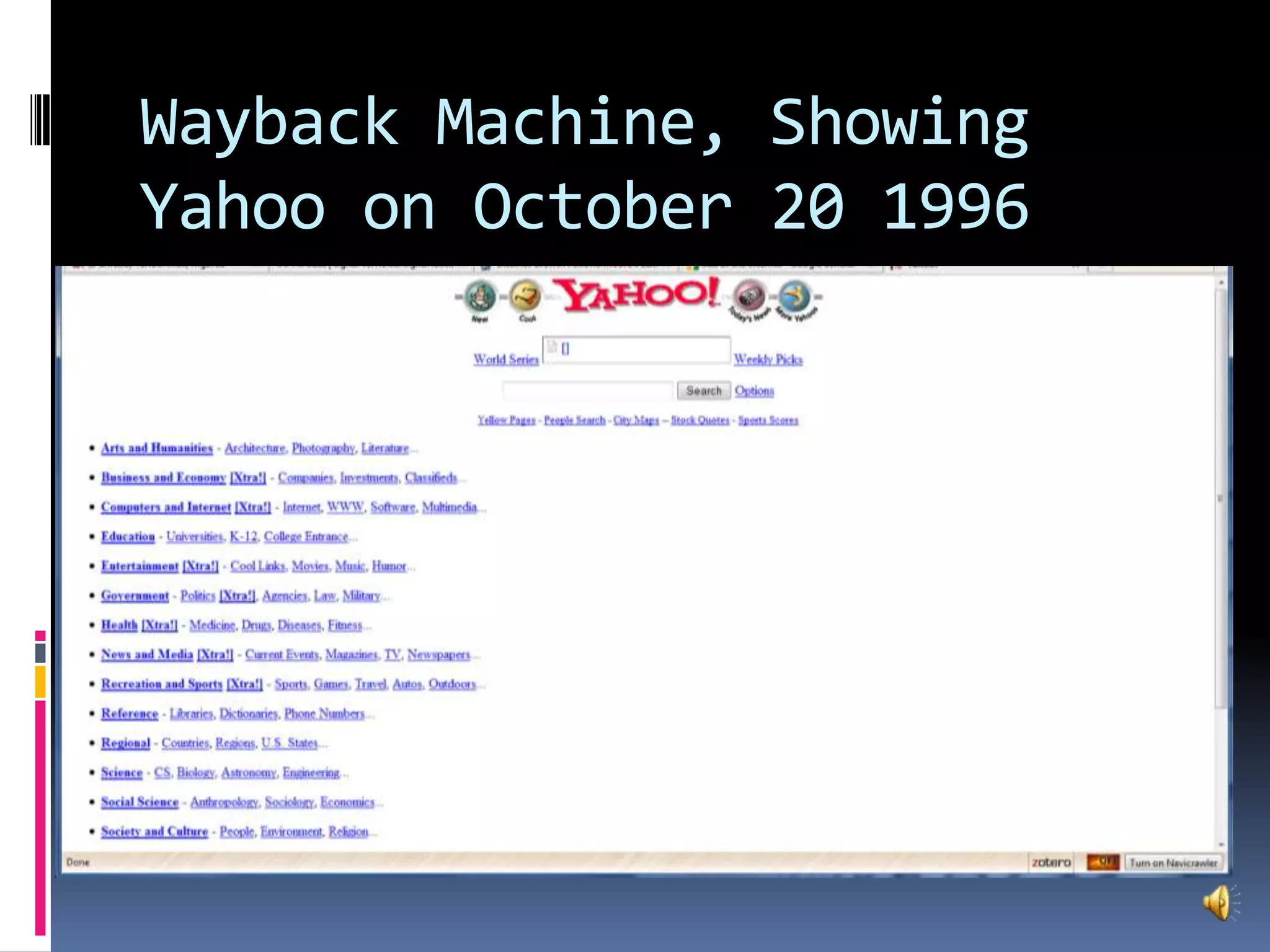
Task: Open the Health category link
Action: tap(119, 625)
